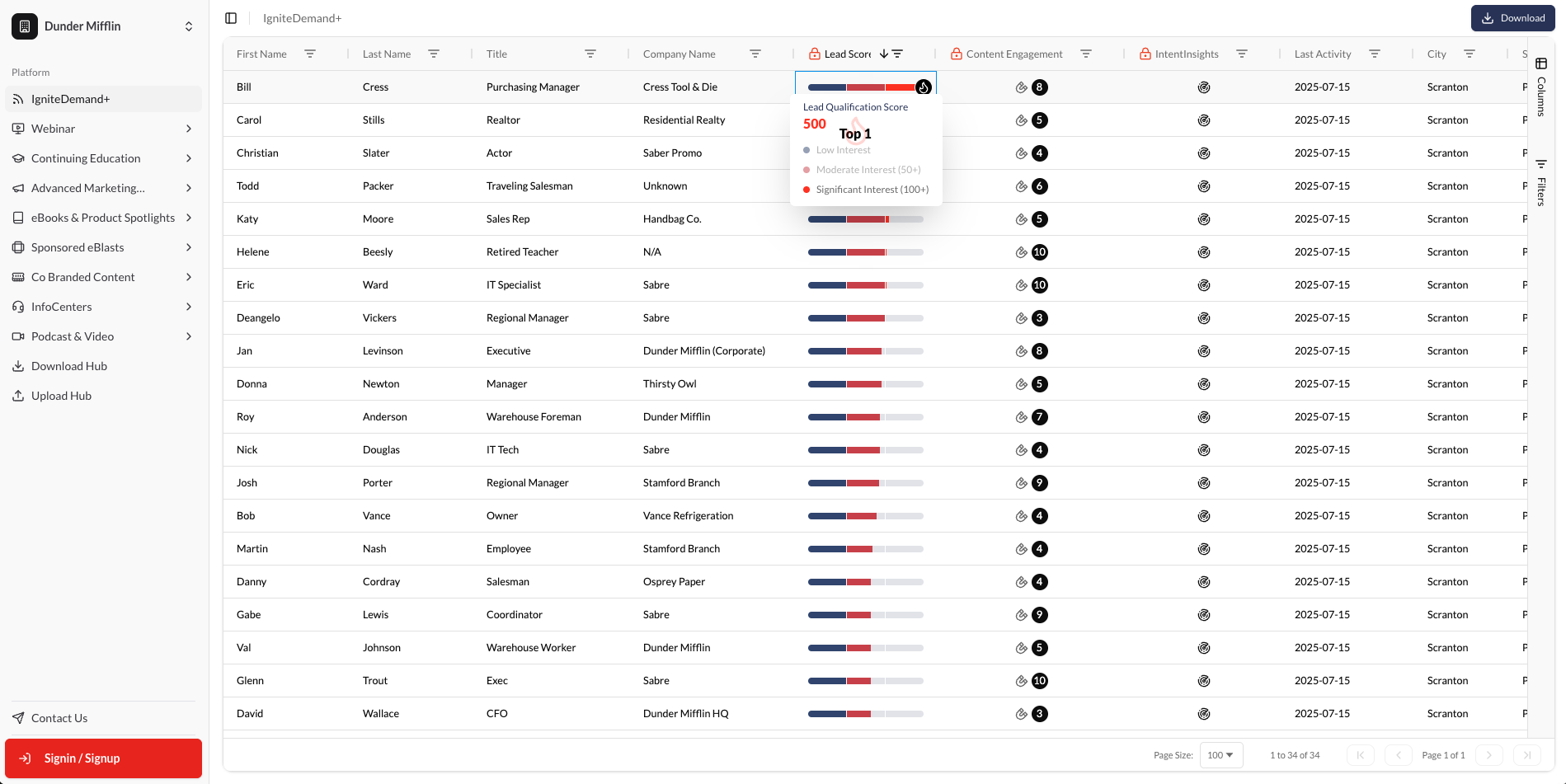Open the Filters side panel
Viewport: 1566px width, 784px height.
(x=1540, y=182)
